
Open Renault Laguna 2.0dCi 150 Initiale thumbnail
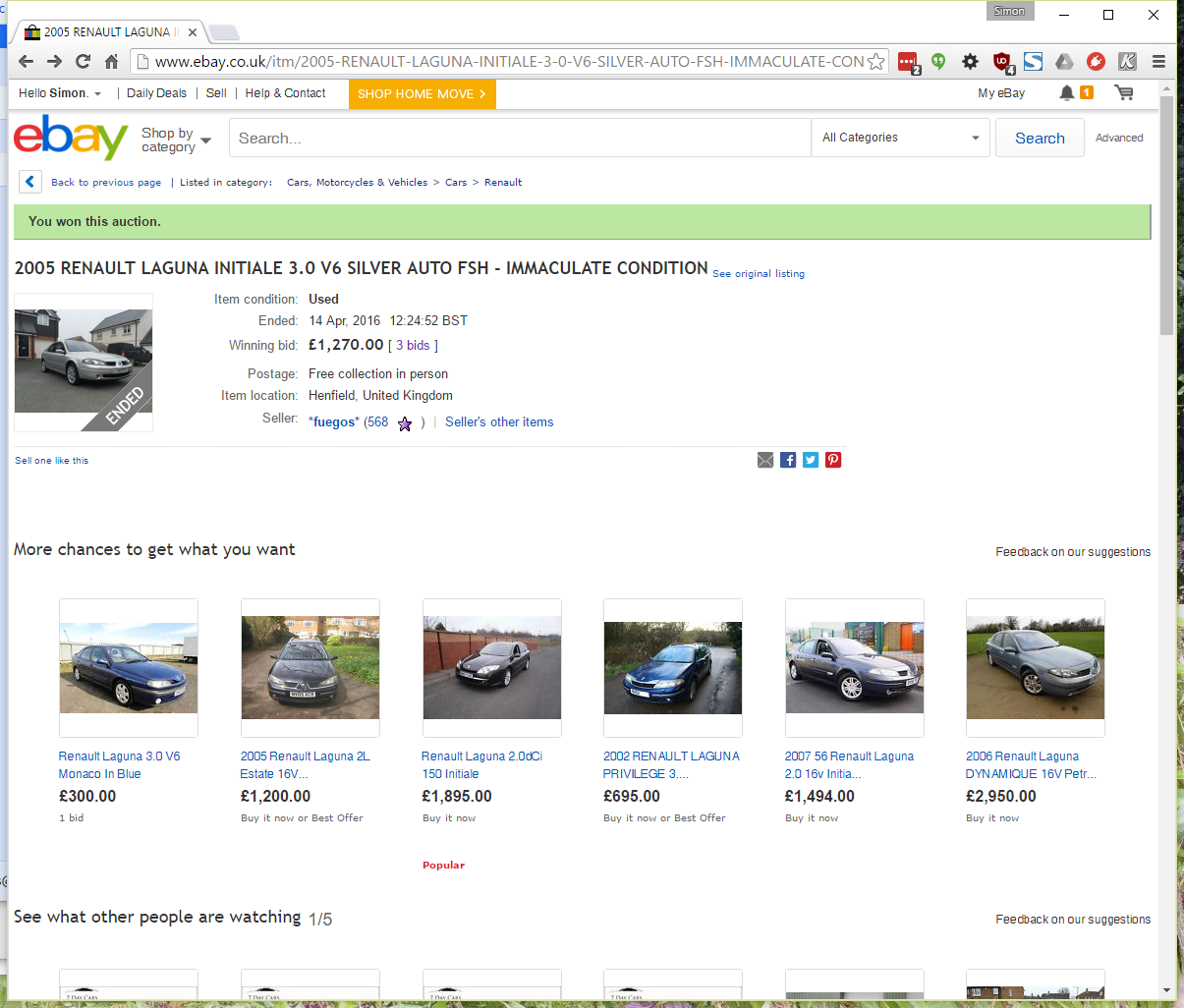point(492,668)
